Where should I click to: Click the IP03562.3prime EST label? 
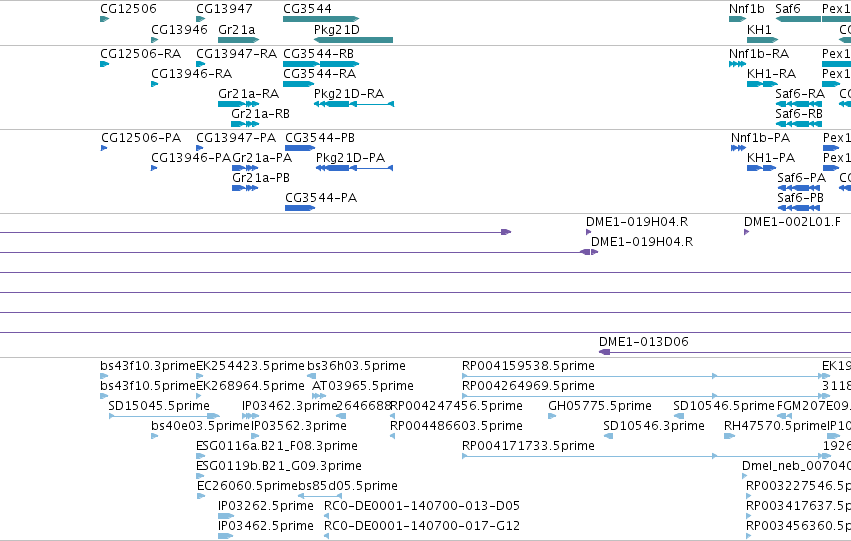299,426
